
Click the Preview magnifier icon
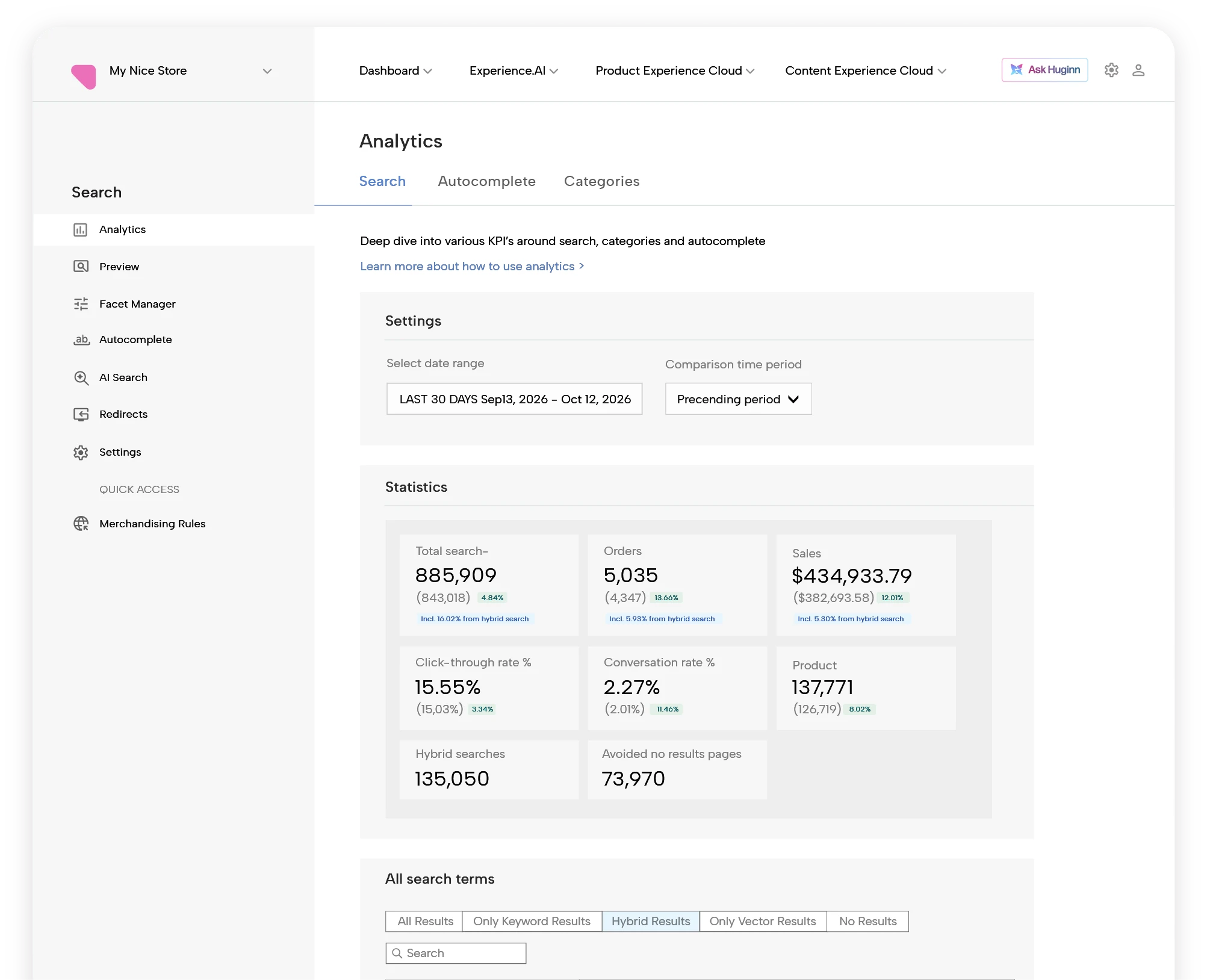81,267
